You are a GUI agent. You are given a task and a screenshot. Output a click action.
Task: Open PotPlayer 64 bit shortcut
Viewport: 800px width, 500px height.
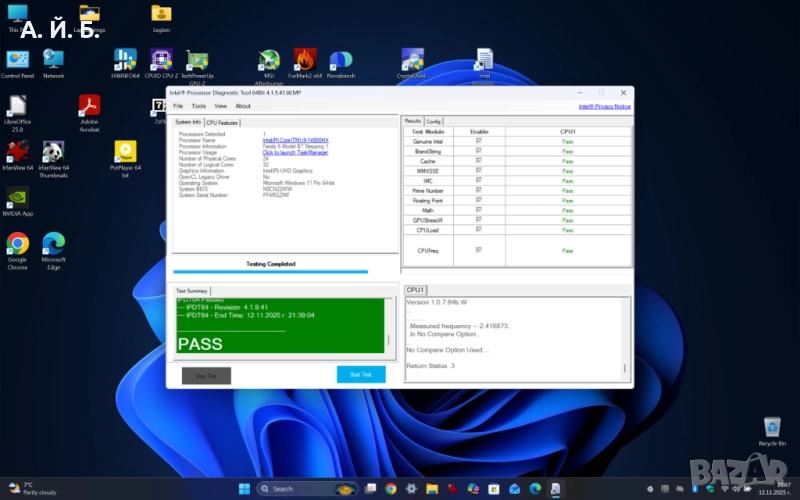click(x=125, y=152)
